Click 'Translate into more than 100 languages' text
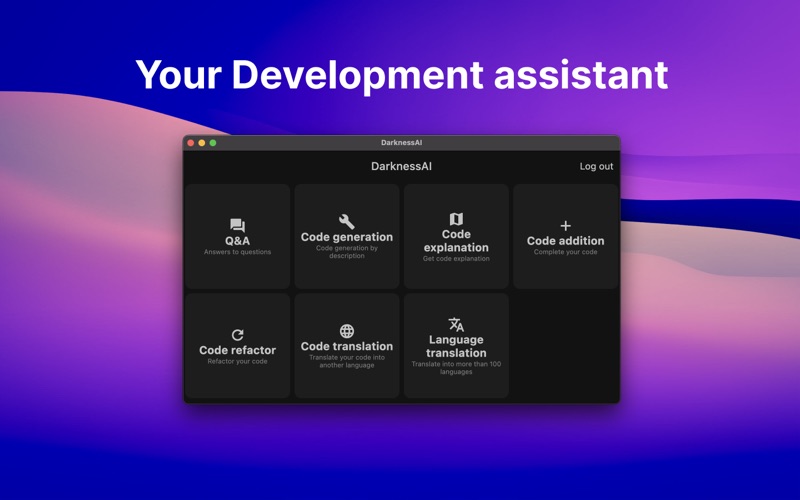800x500 pixels. (x=456, y=368)
